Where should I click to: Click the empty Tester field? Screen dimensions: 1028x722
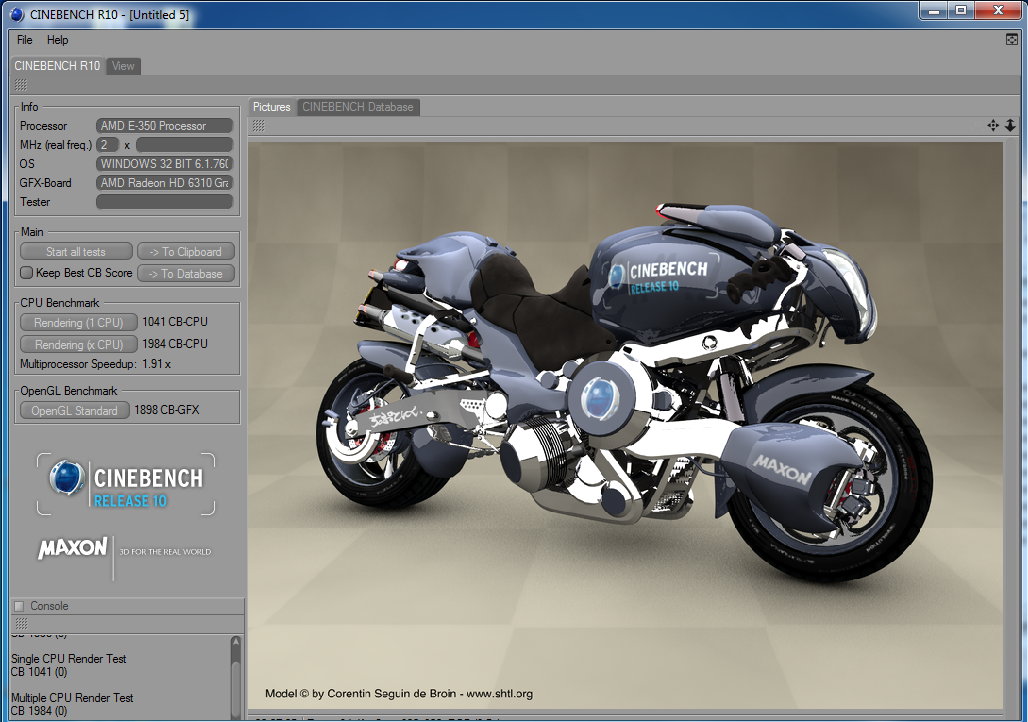[165, 201]
